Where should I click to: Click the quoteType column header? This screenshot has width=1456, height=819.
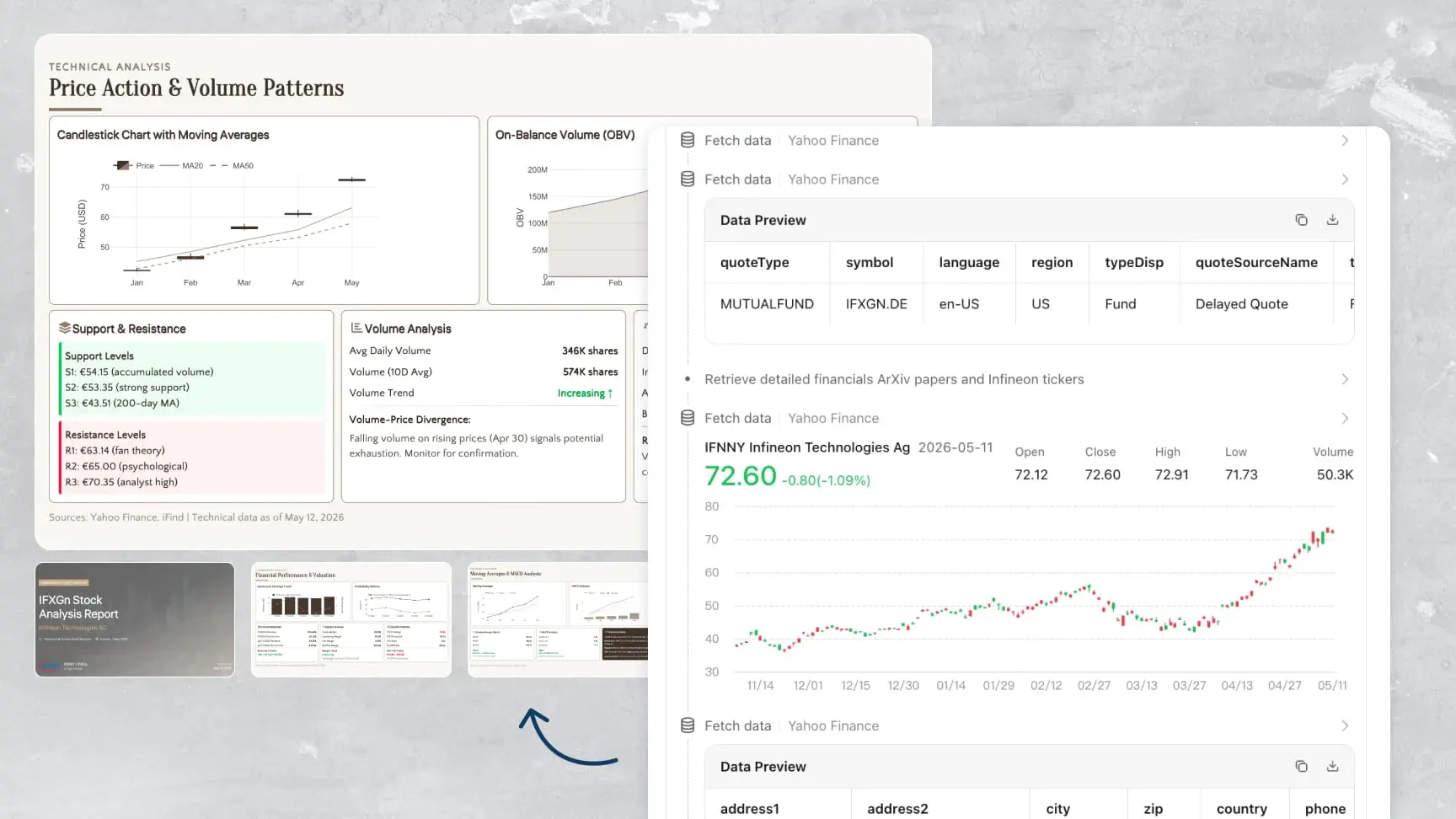coord(755,262)
